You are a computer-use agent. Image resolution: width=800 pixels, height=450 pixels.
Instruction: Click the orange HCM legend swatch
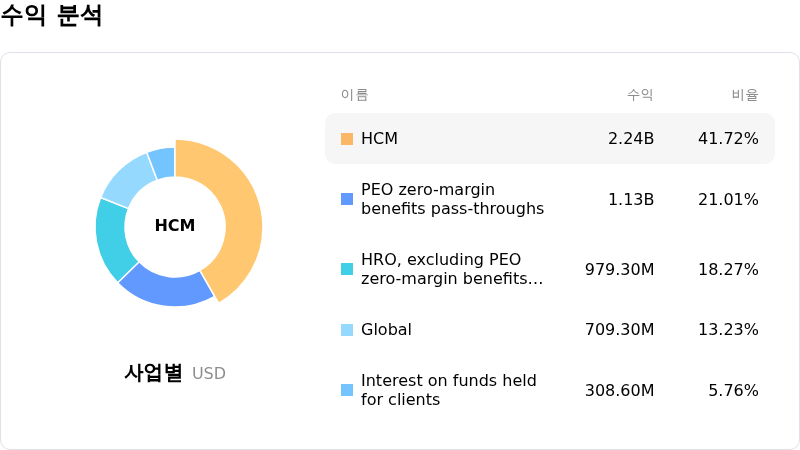click(x=347, y=139)
